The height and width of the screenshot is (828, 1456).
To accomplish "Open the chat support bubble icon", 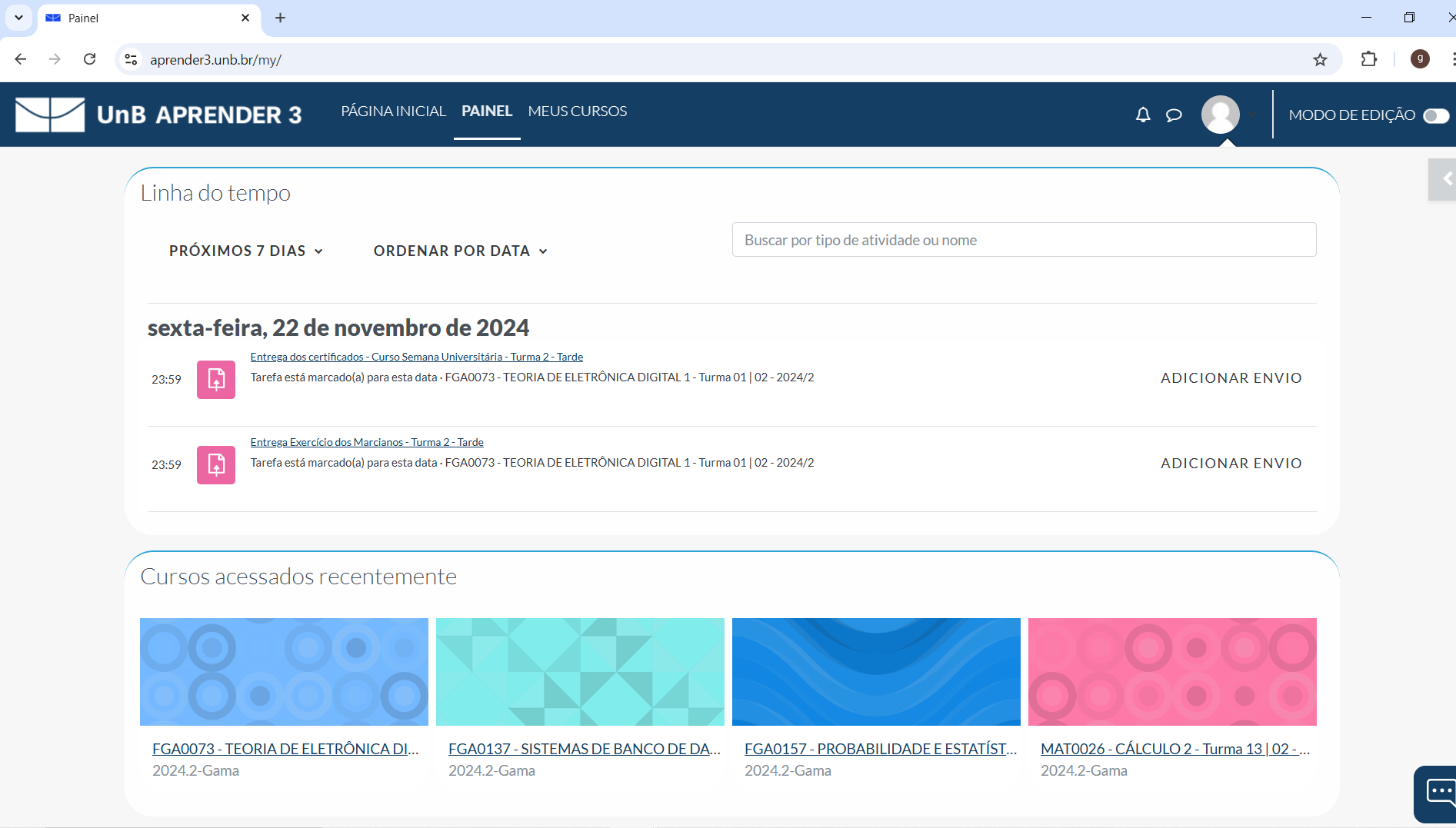I will point(1436,793).
